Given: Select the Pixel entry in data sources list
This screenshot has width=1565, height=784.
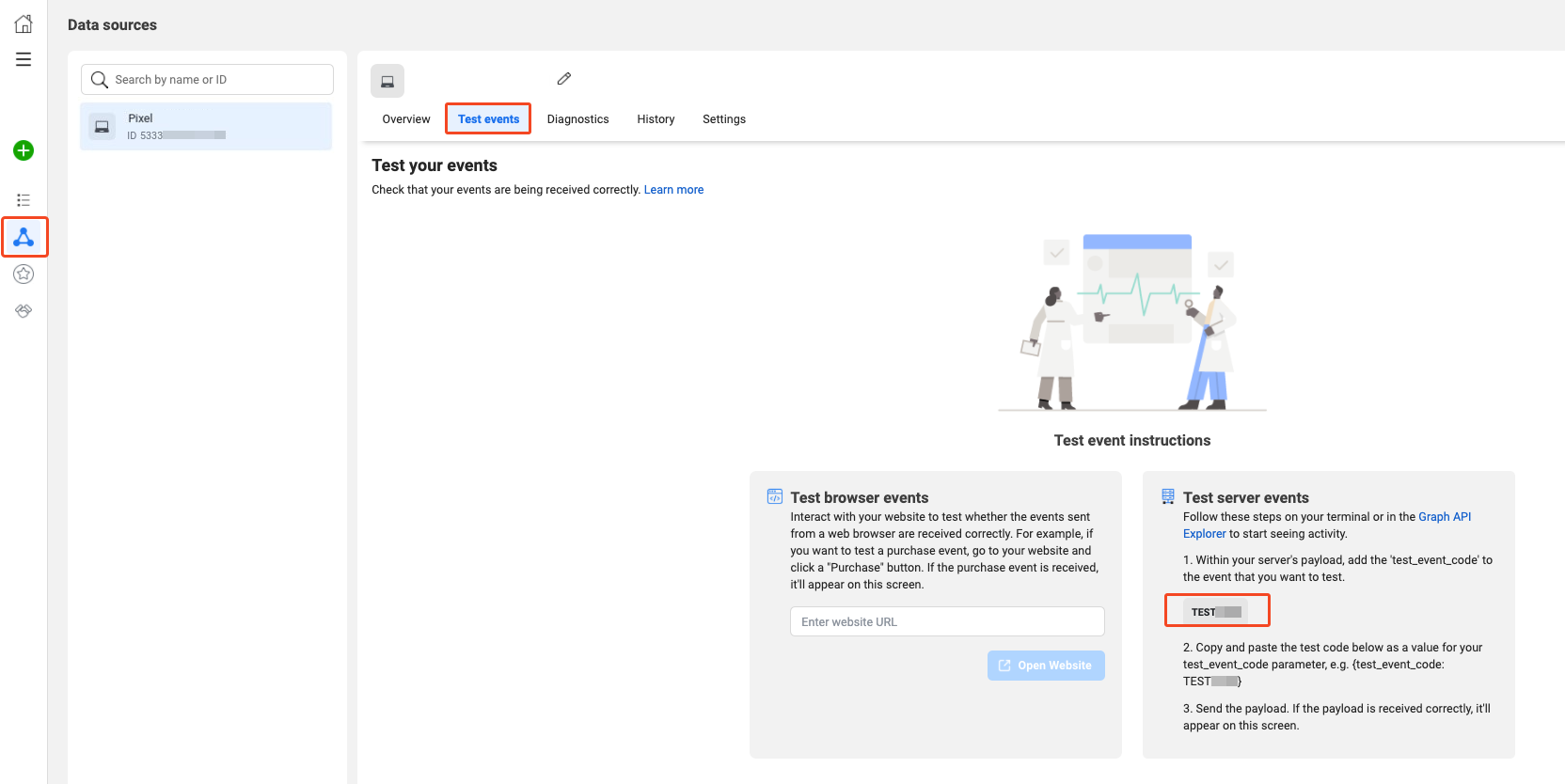Looking at the screenshot, I should (x=206, y=127).
